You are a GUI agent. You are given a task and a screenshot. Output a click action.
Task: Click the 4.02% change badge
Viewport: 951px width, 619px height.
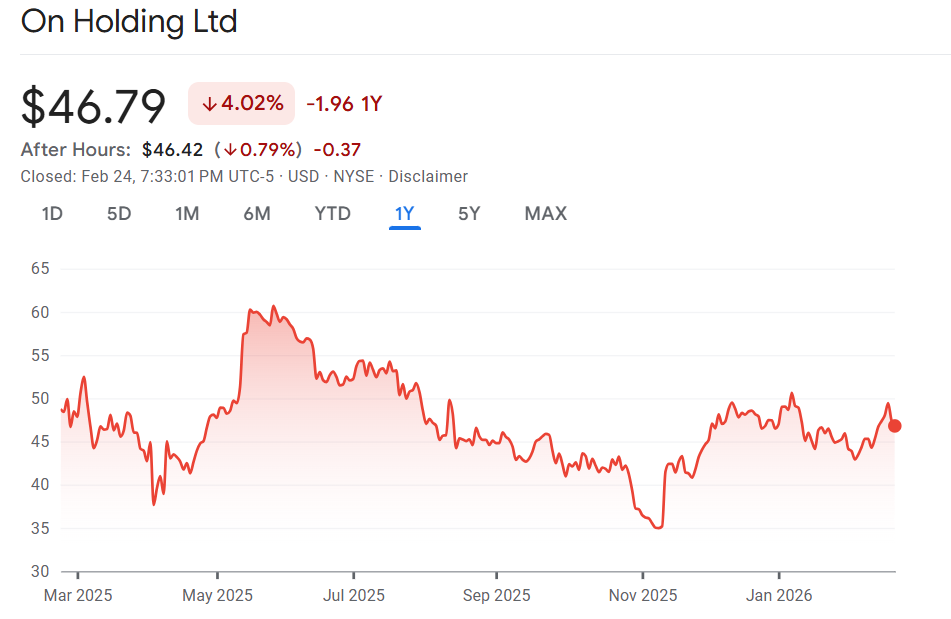[x=241, y=104]
